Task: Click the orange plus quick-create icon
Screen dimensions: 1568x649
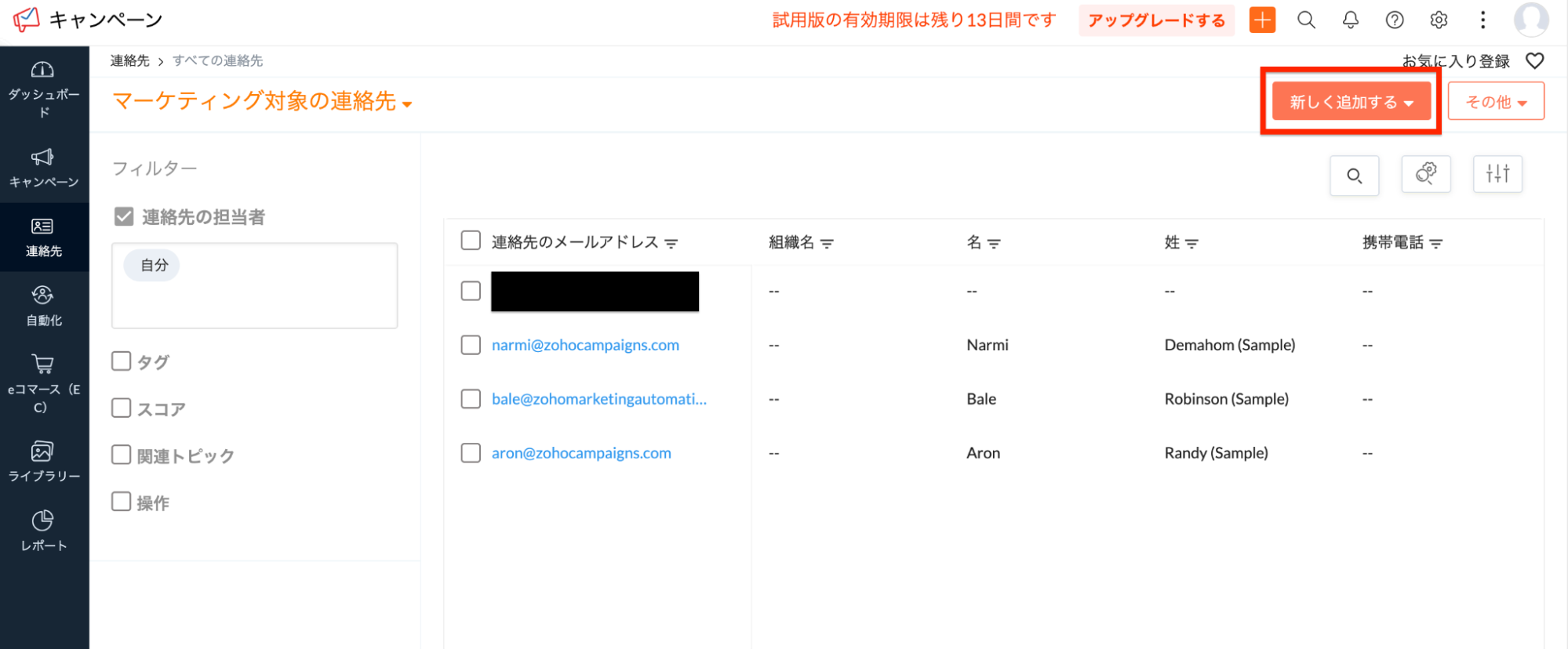Action: pos(1262,20)
